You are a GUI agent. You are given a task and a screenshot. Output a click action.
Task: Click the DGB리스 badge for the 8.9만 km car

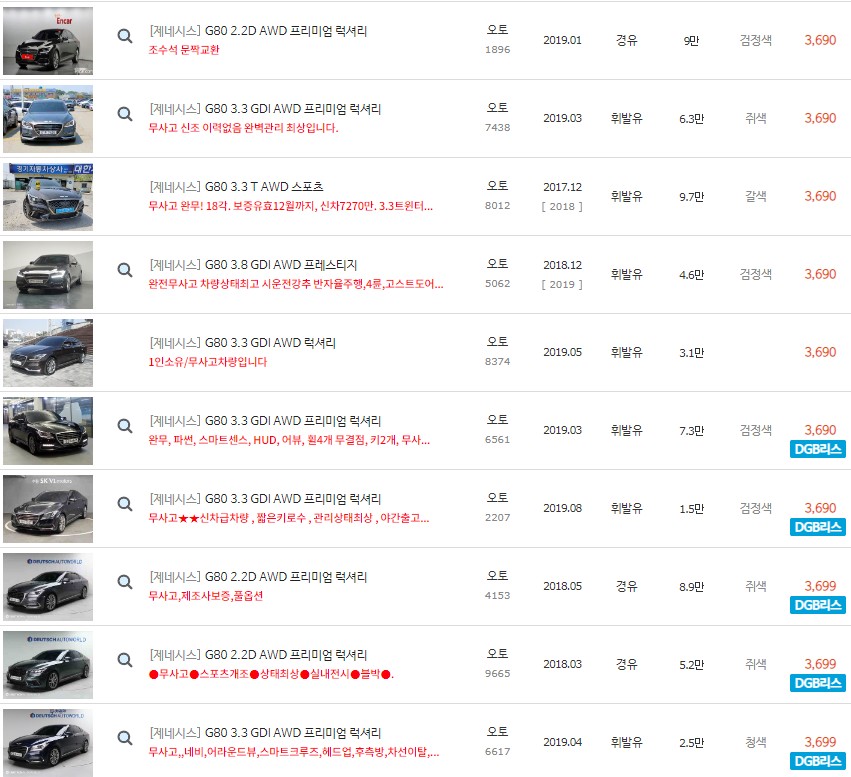click(x=817, y=606)
